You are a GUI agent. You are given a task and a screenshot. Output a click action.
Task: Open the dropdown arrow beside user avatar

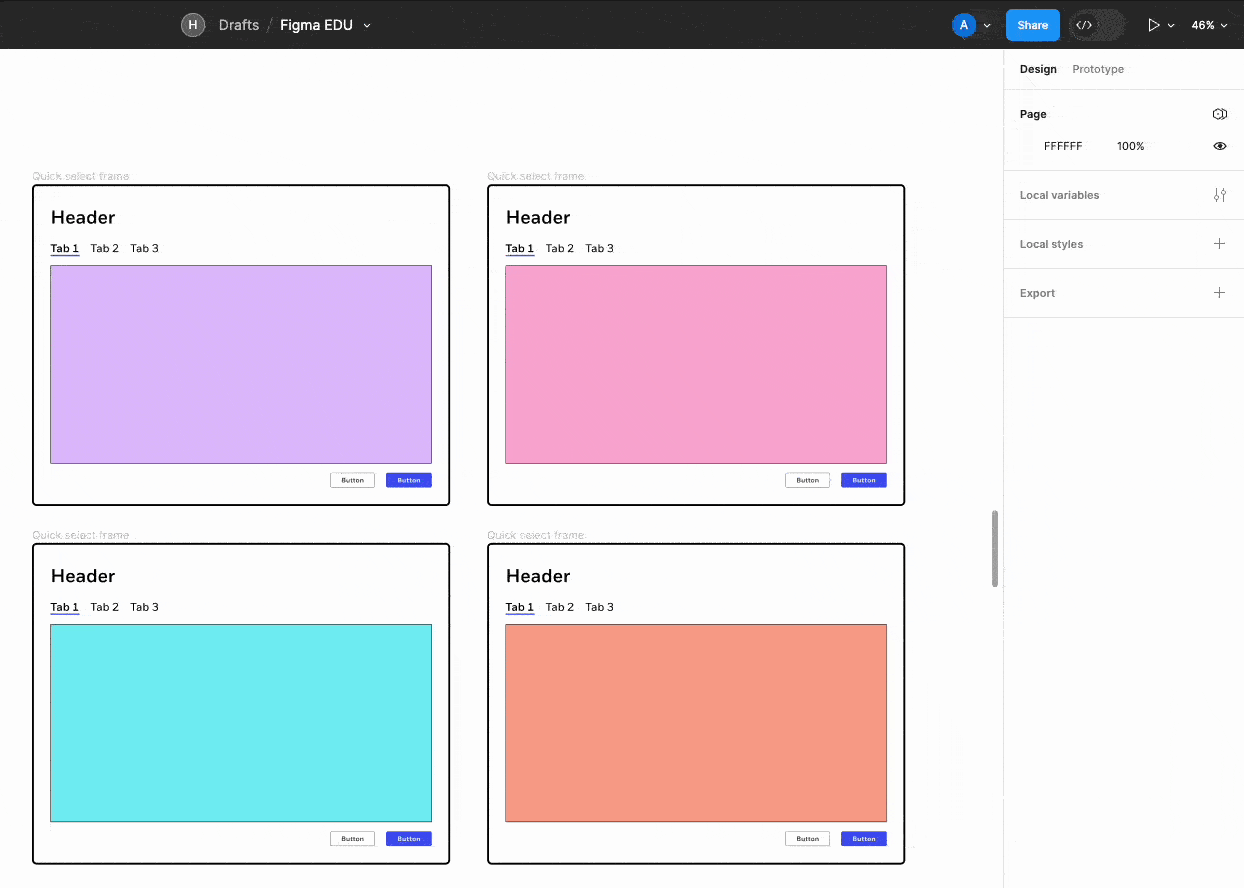987,26
